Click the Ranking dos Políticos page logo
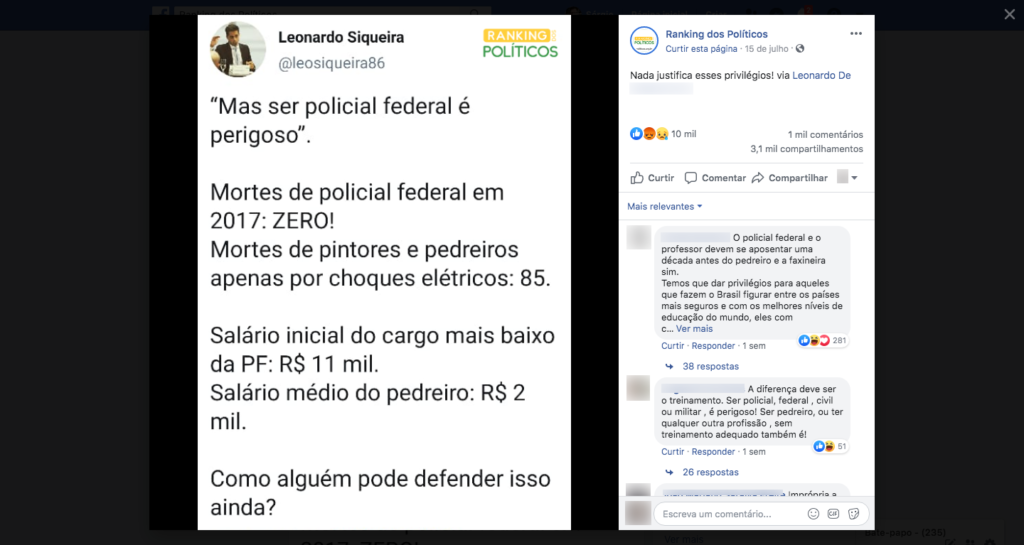Image resolution: width=1024 pixels, height=545 pixels. [x=643, y=41]
